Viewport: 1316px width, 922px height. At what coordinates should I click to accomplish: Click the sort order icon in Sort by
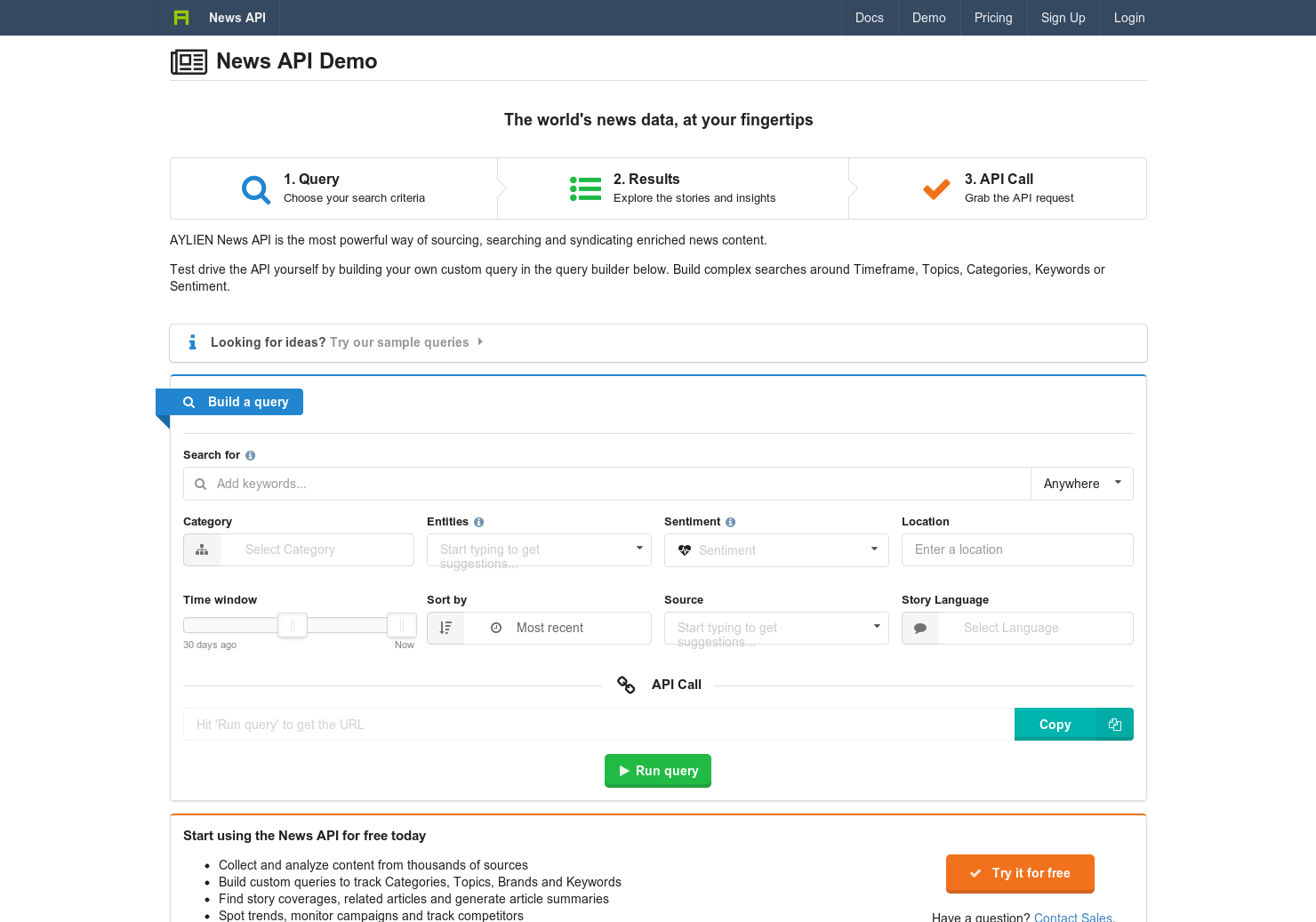click(x=445, y=628)
